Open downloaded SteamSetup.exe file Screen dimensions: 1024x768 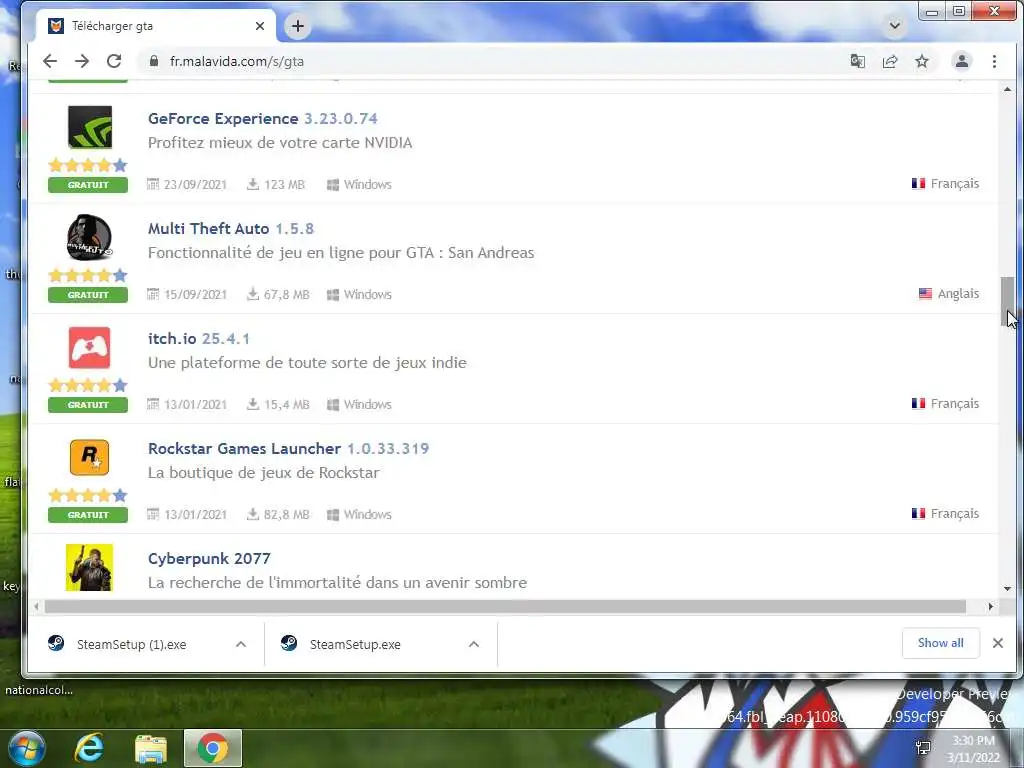(355, 645)
